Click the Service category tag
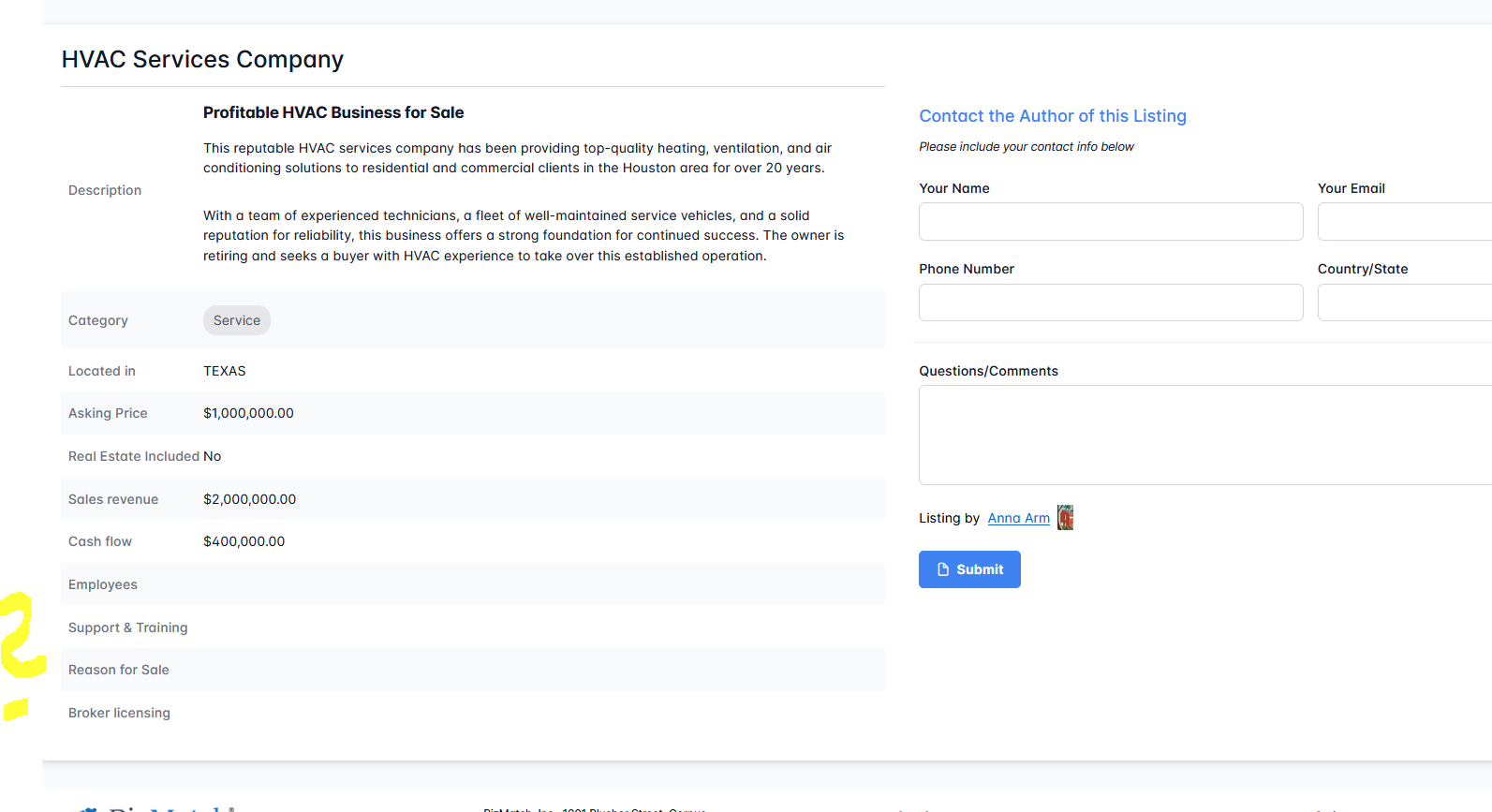Image resolution: width=1492 pixels, height=812 pixels. coord(237,320)
